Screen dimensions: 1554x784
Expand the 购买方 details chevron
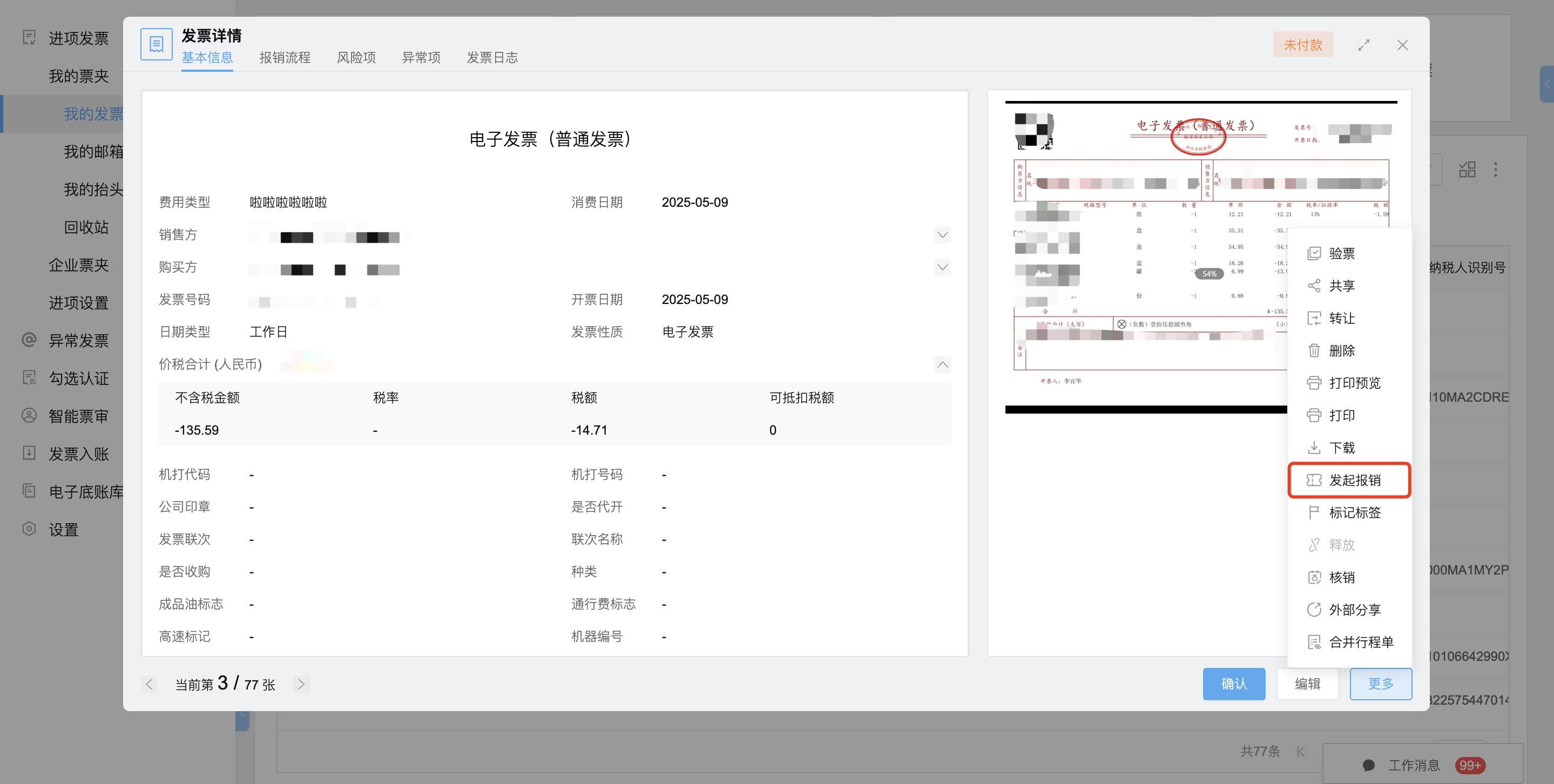[x=942, y=267]
